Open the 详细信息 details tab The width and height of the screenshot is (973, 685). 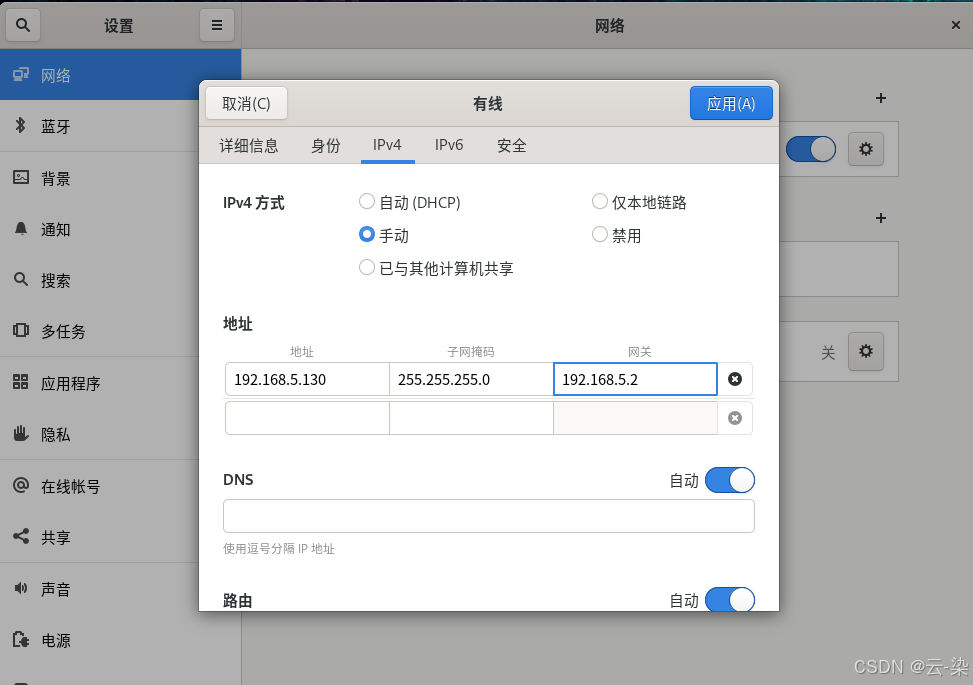pyautogui.click(x=249, y=146)
